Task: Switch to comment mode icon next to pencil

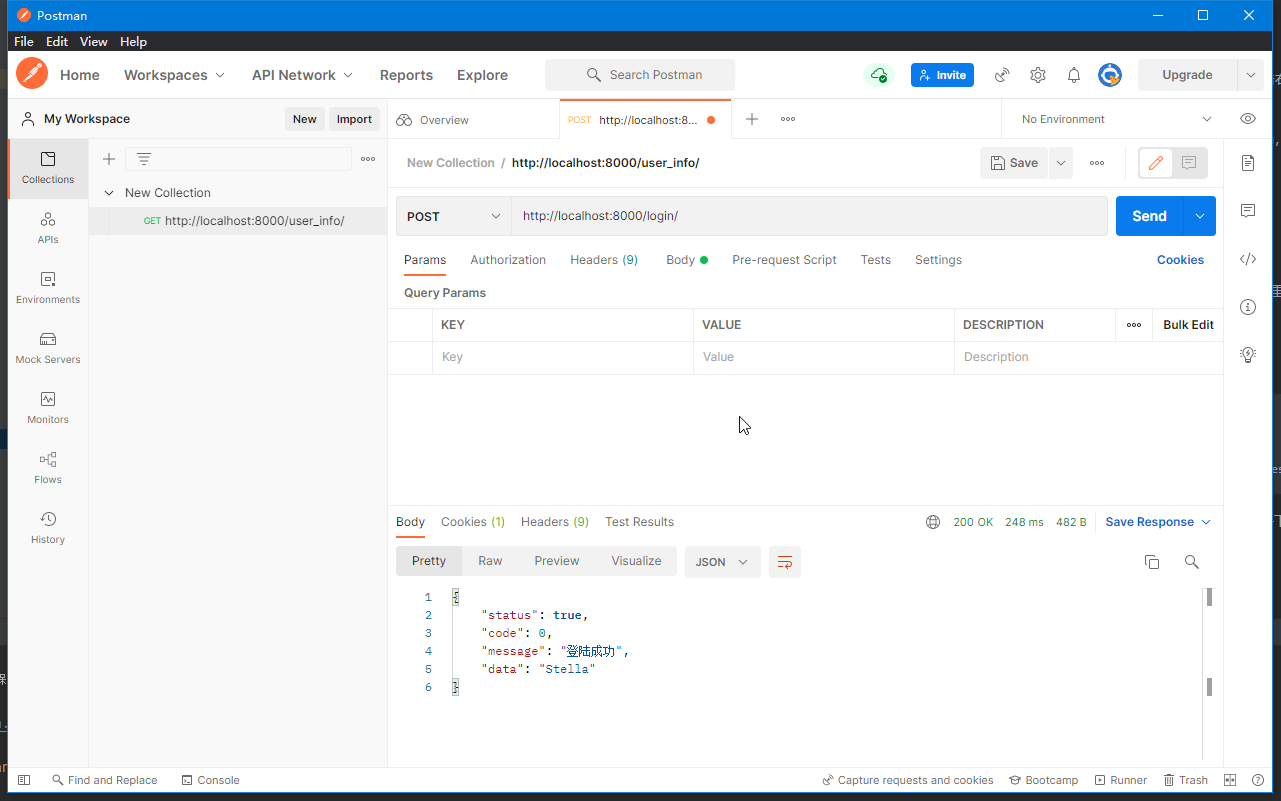Action: (1189, 163)
